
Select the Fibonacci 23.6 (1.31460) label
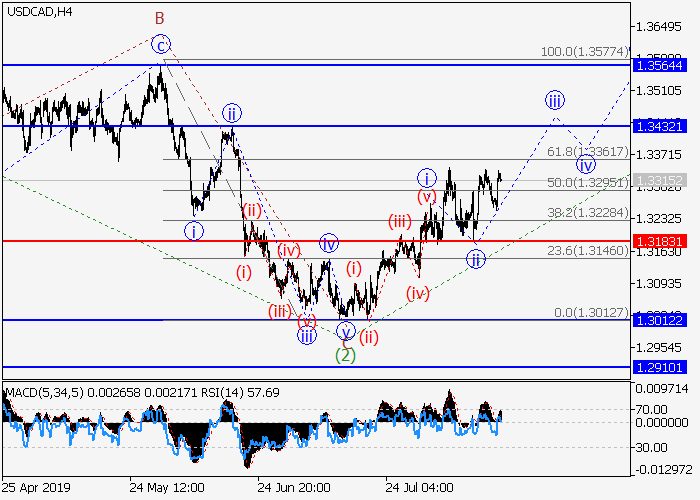pyautogui.click(x=587, y=251)
